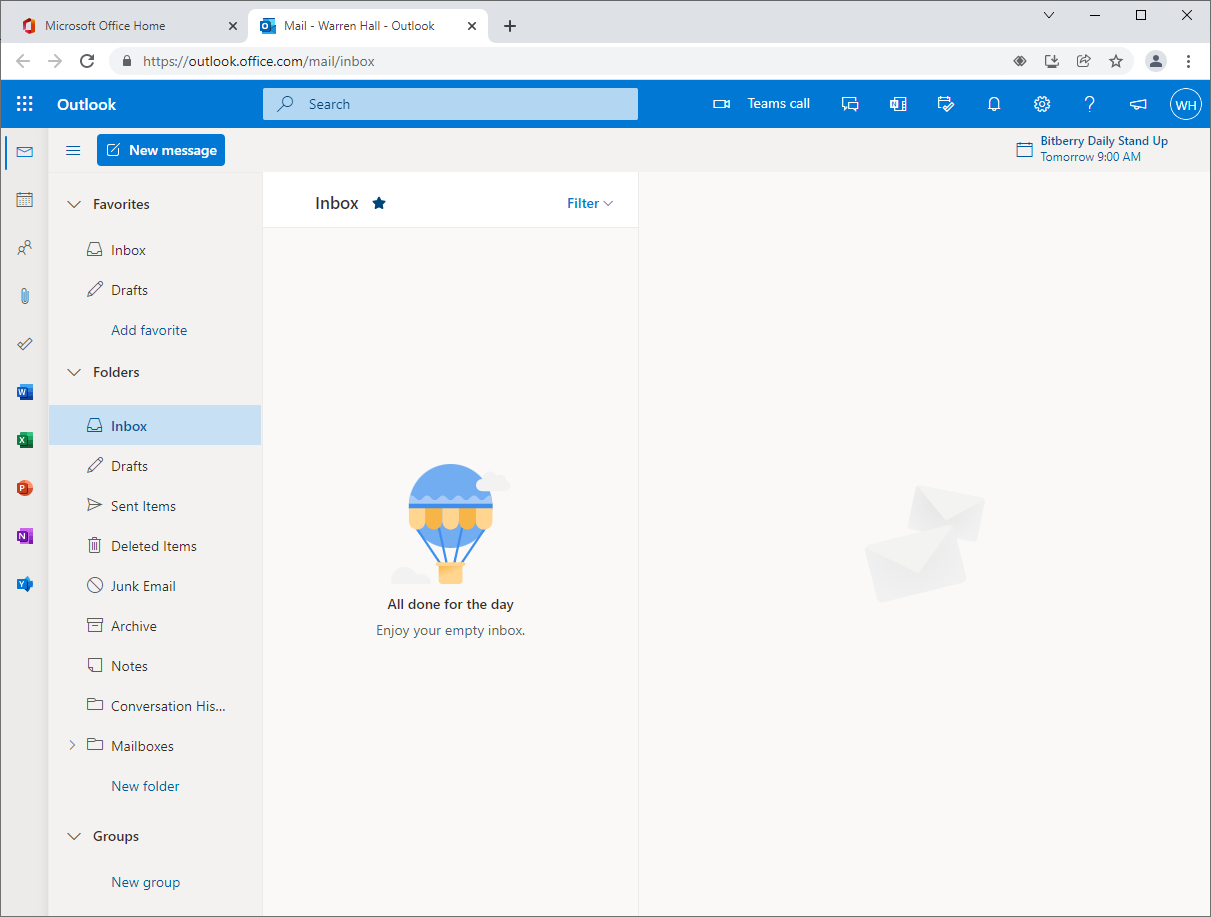Open To Do checkmark icon in rail
The image size is (1211, 917).
click(x=25, y=344)
